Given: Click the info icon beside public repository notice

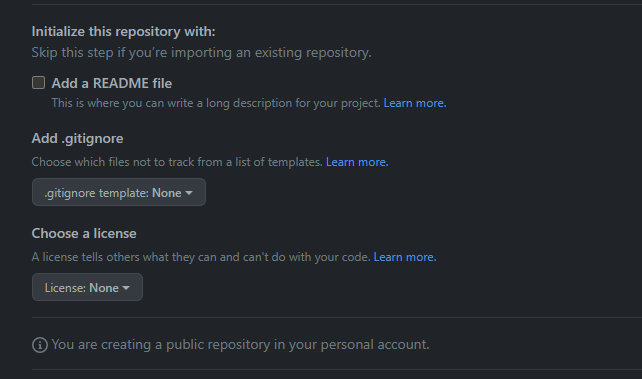Looking at the screenshot, I should point(40,345).
